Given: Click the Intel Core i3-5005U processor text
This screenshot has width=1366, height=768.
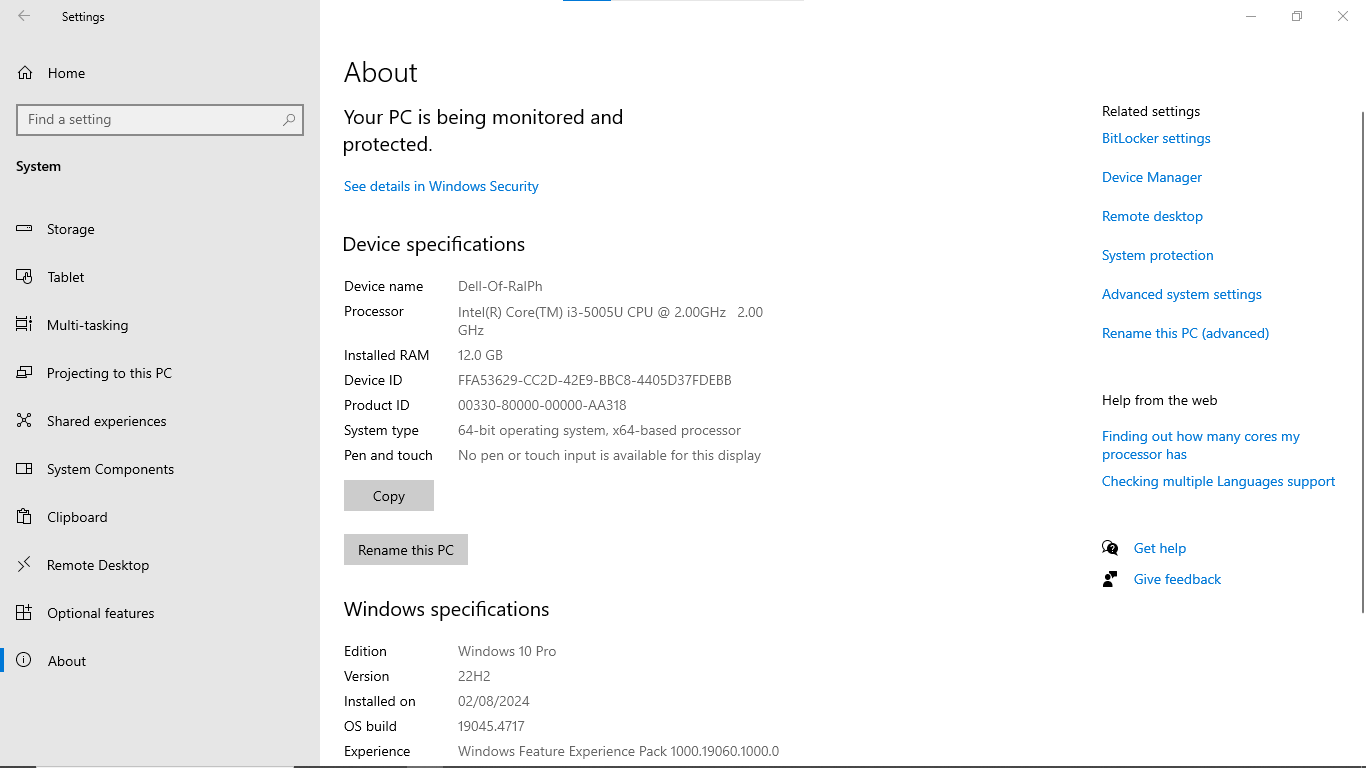Looking at the screenshot, I should point(610,321).
